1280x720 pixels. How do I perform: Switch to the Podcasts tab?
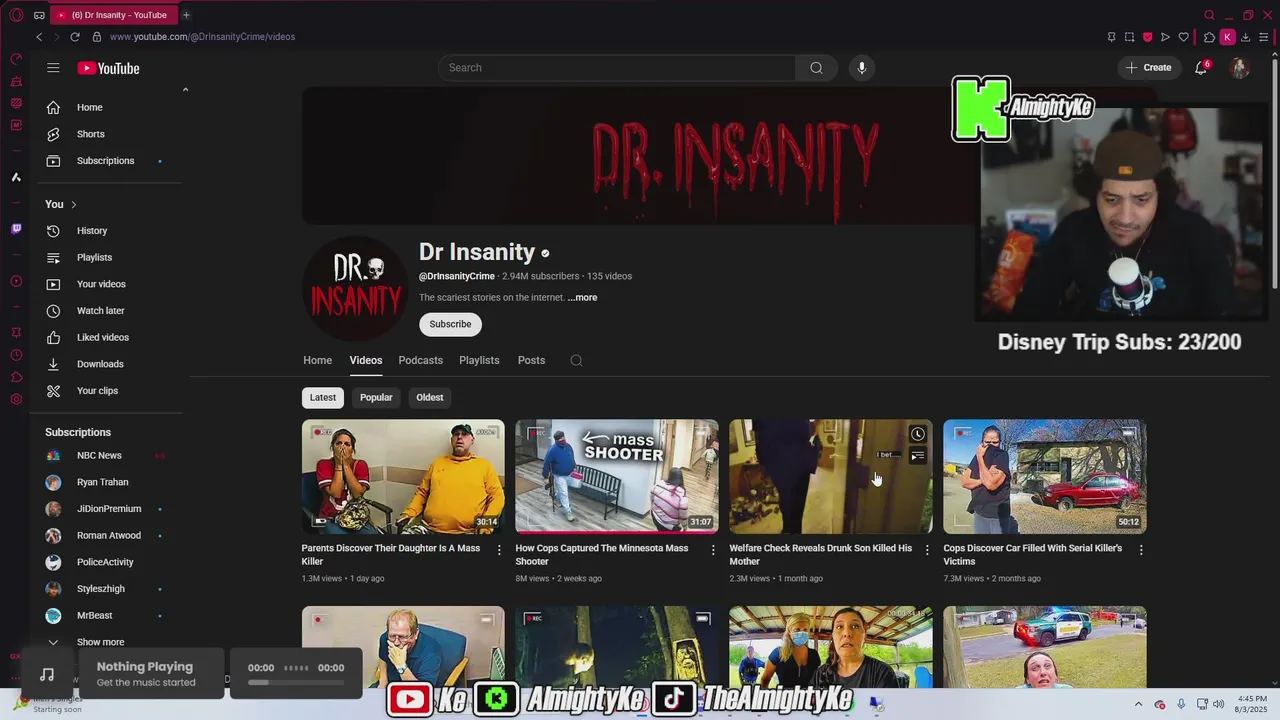pos(420,360)
